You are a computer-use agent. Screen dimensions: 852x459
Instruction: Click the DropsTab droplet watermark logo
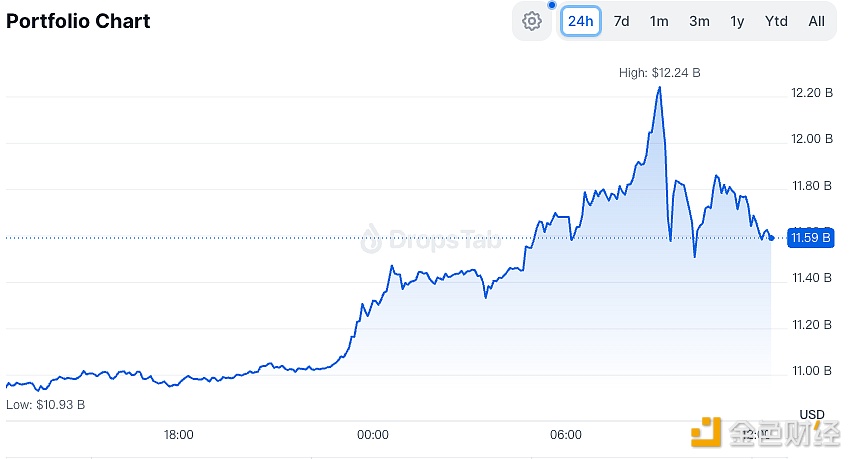click(x=373, y=238)
